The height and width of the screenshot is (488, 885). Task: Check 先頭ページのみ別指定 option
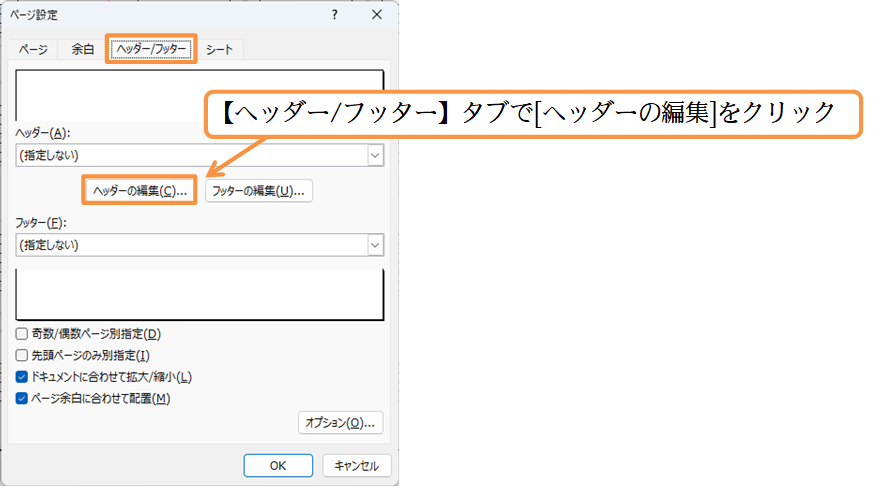click(21, 355)
